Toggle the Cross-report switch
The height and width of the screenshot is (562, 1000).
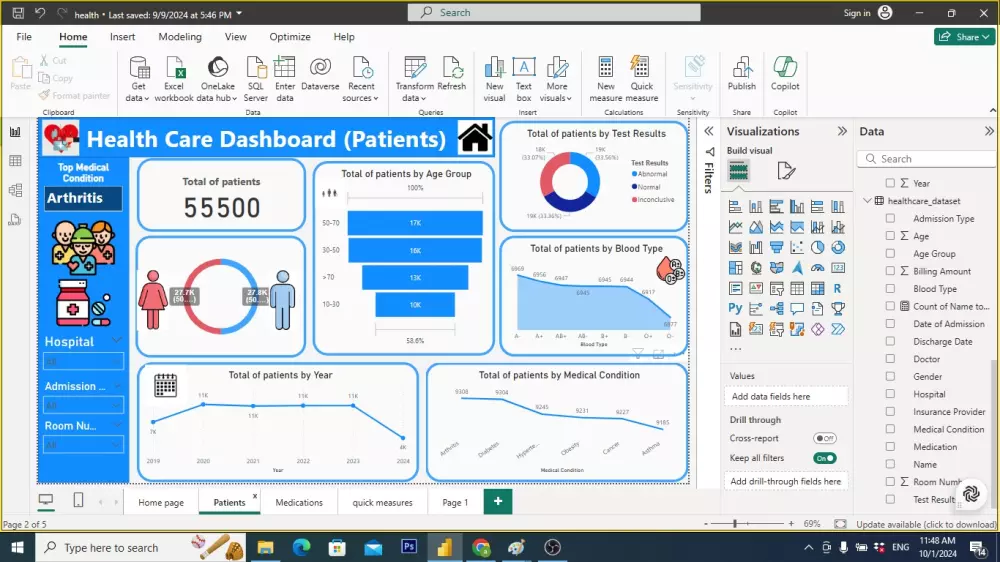click(825, 438)
